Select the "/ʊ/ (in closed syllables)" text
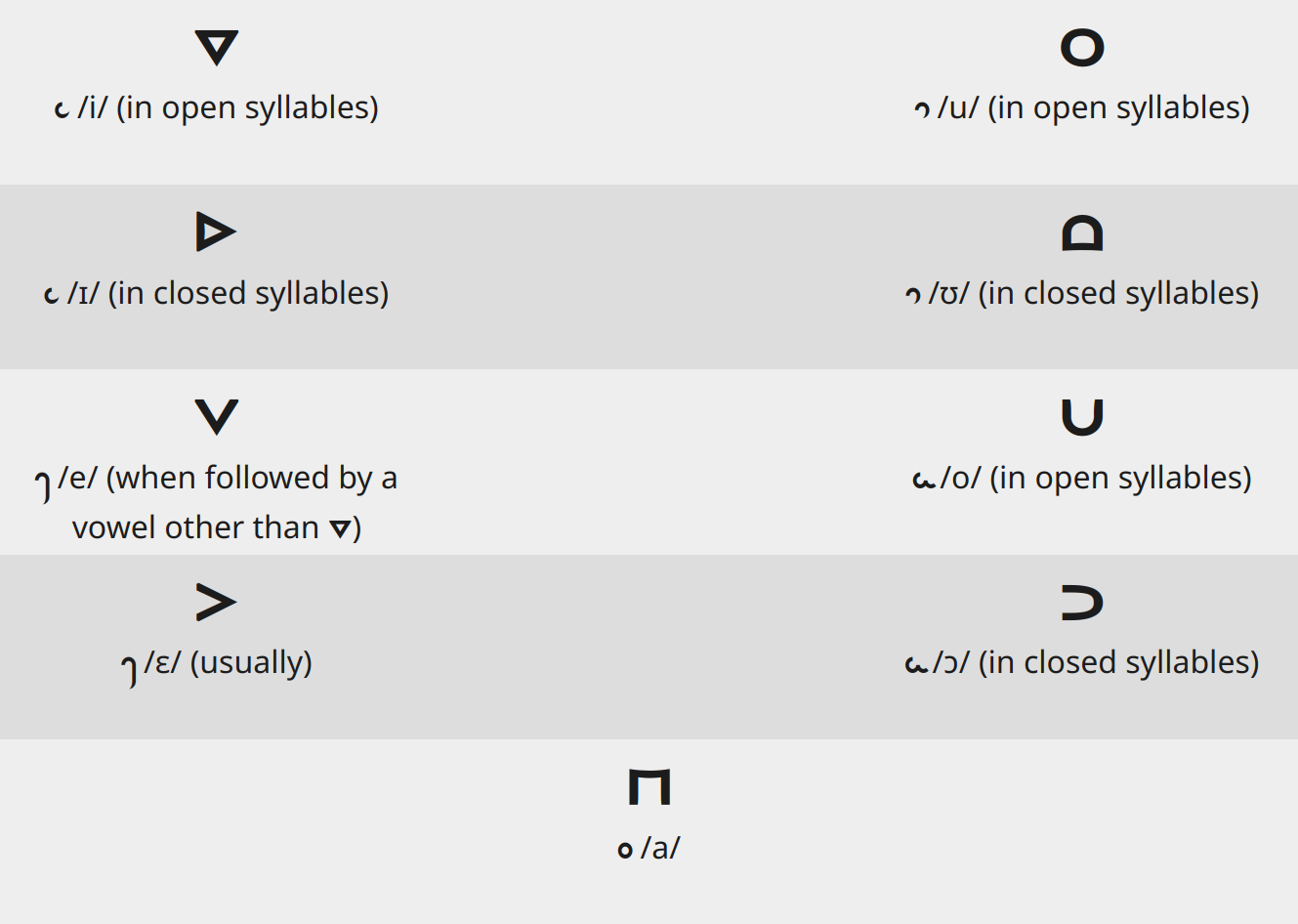Screen dimensions: 1298x924 (1093, 293)
